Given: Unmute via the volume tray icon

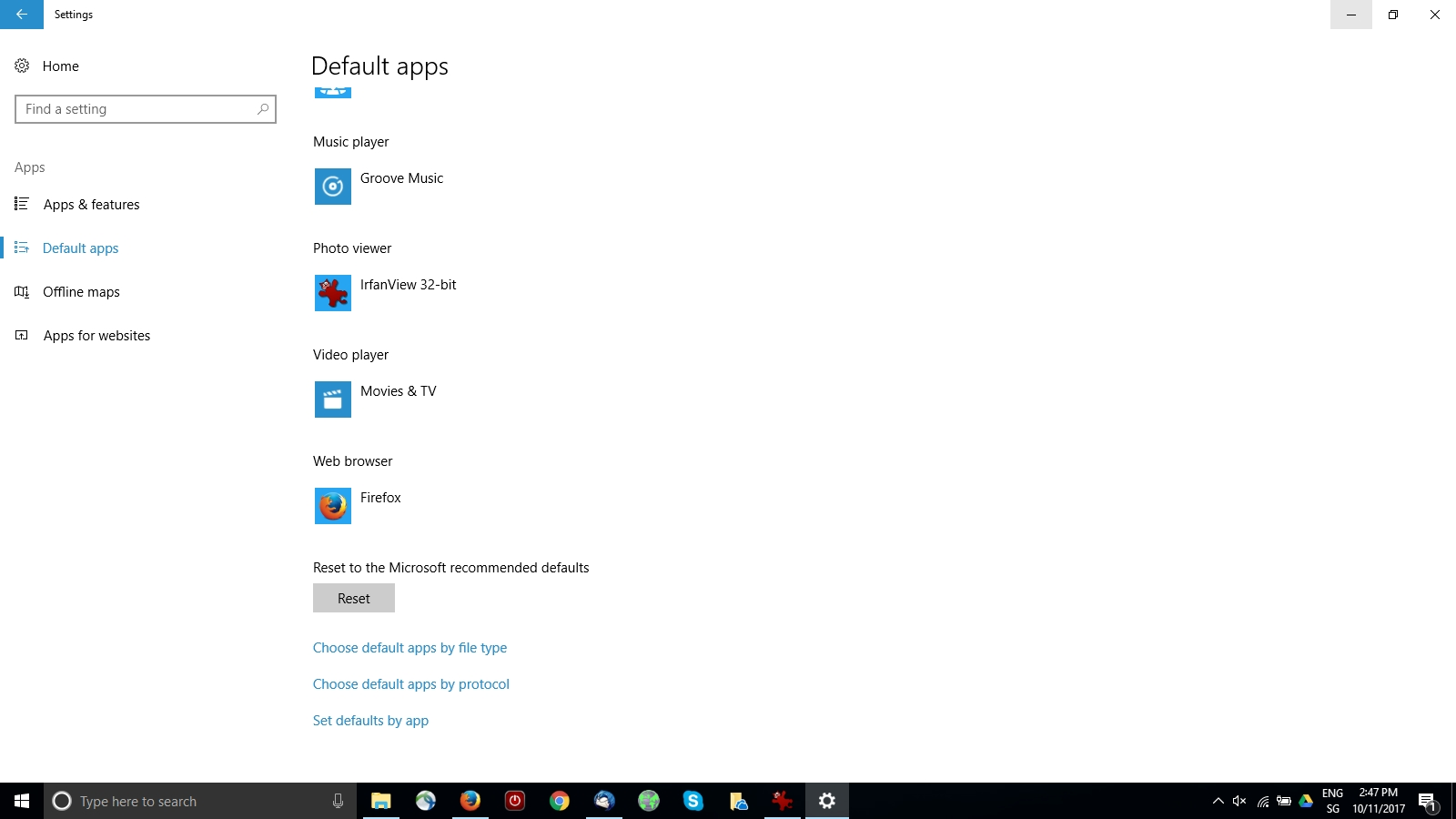Looking at the screenshot, I should tap(1239, 801).
